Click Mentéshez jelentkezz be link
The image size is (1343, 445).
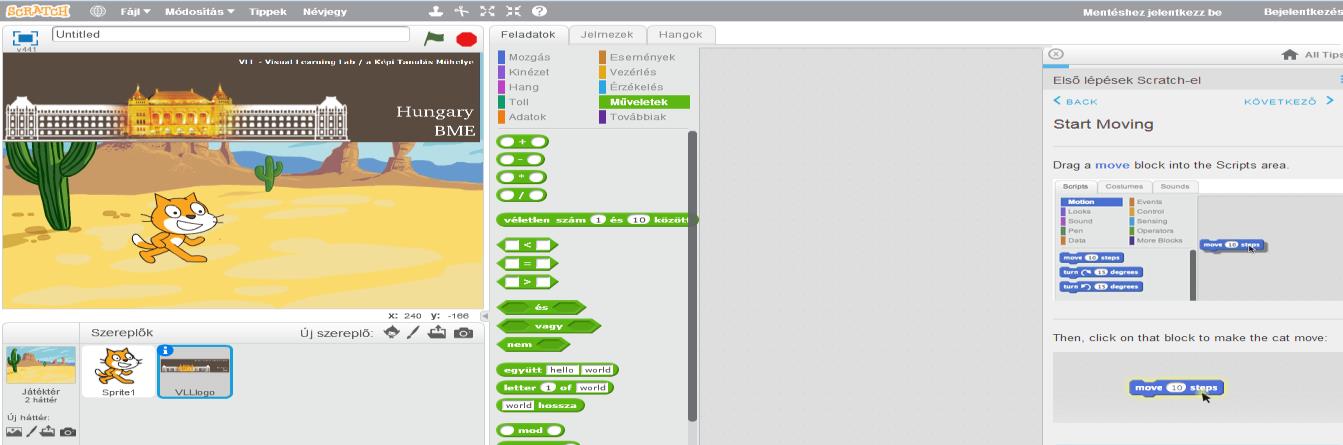1152,12
